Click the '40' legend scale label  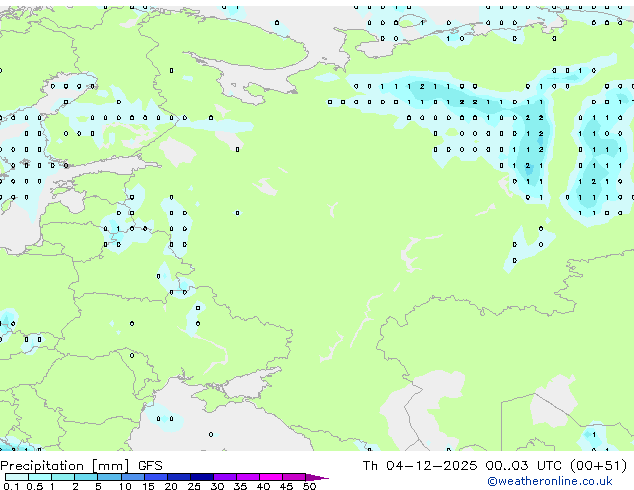(263, 486)
